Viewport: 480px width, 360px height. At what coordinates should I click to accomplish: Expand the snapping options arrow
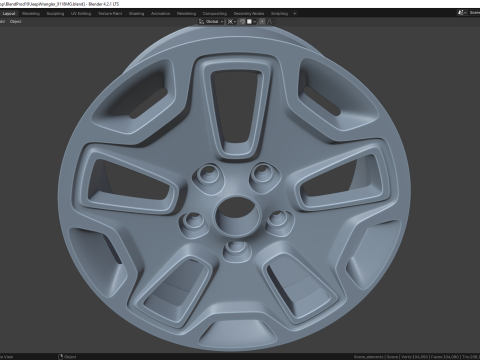point(254,22)
